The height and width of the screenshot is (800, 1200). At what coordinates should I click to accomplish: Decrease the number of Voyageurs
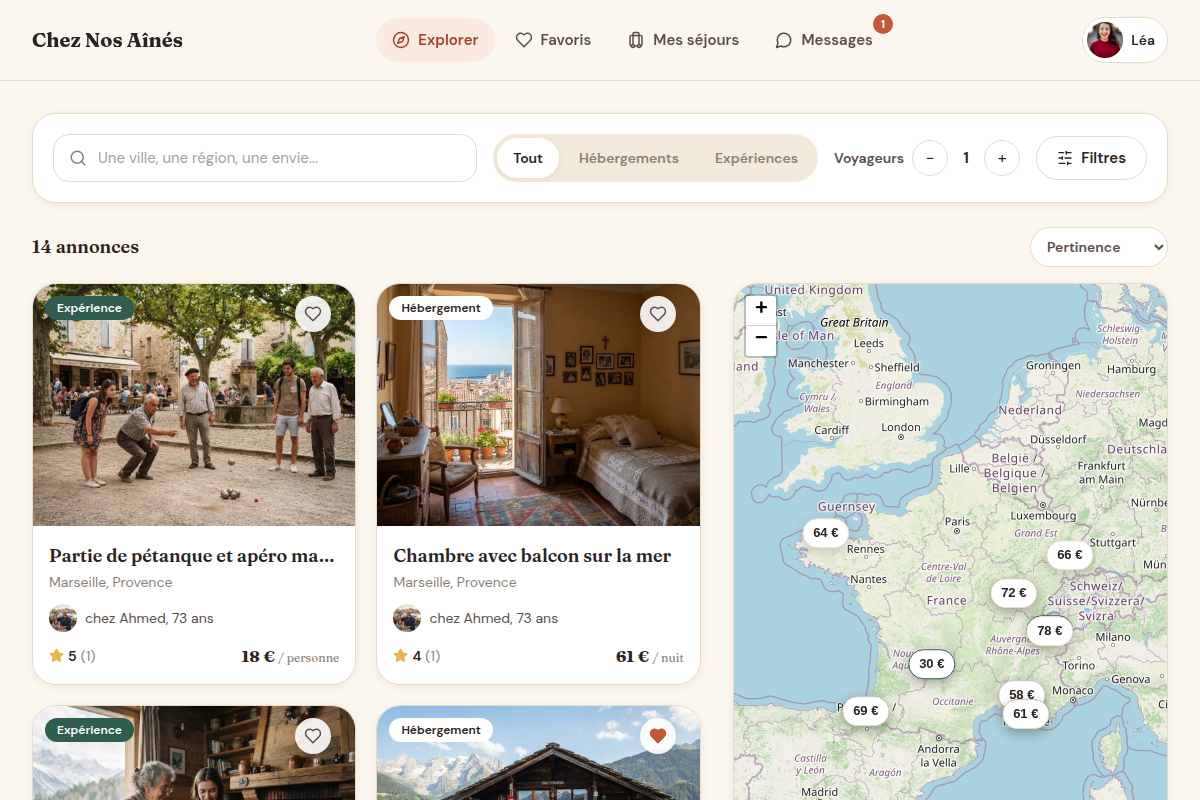coord(930,158)
